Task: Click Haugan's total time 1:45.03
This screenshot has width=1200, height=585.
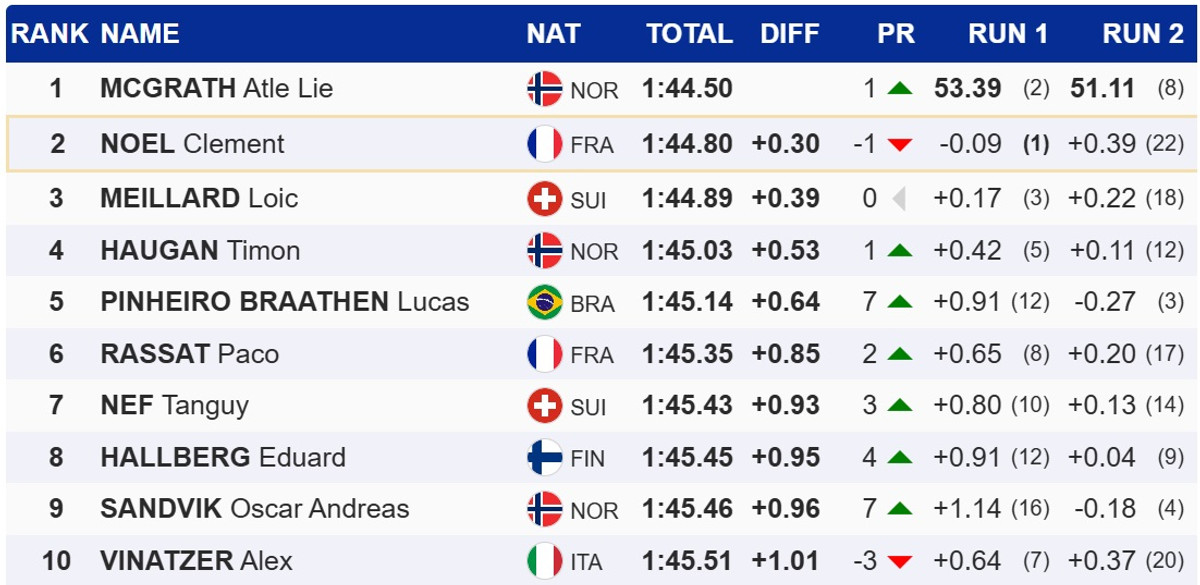Action: pyautogui.click(x=687, y=250)
